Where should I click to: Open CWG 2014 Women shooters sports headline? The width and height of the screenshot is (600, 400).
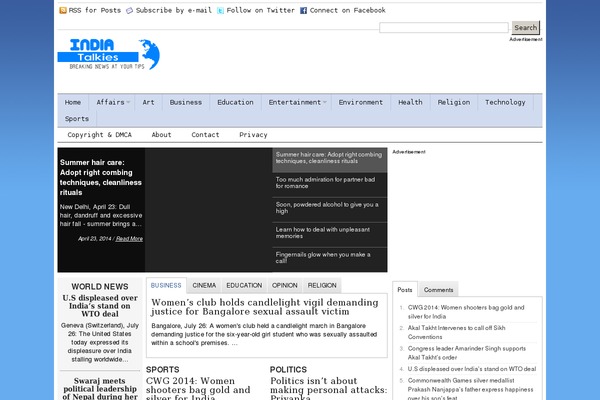point(198,389)
